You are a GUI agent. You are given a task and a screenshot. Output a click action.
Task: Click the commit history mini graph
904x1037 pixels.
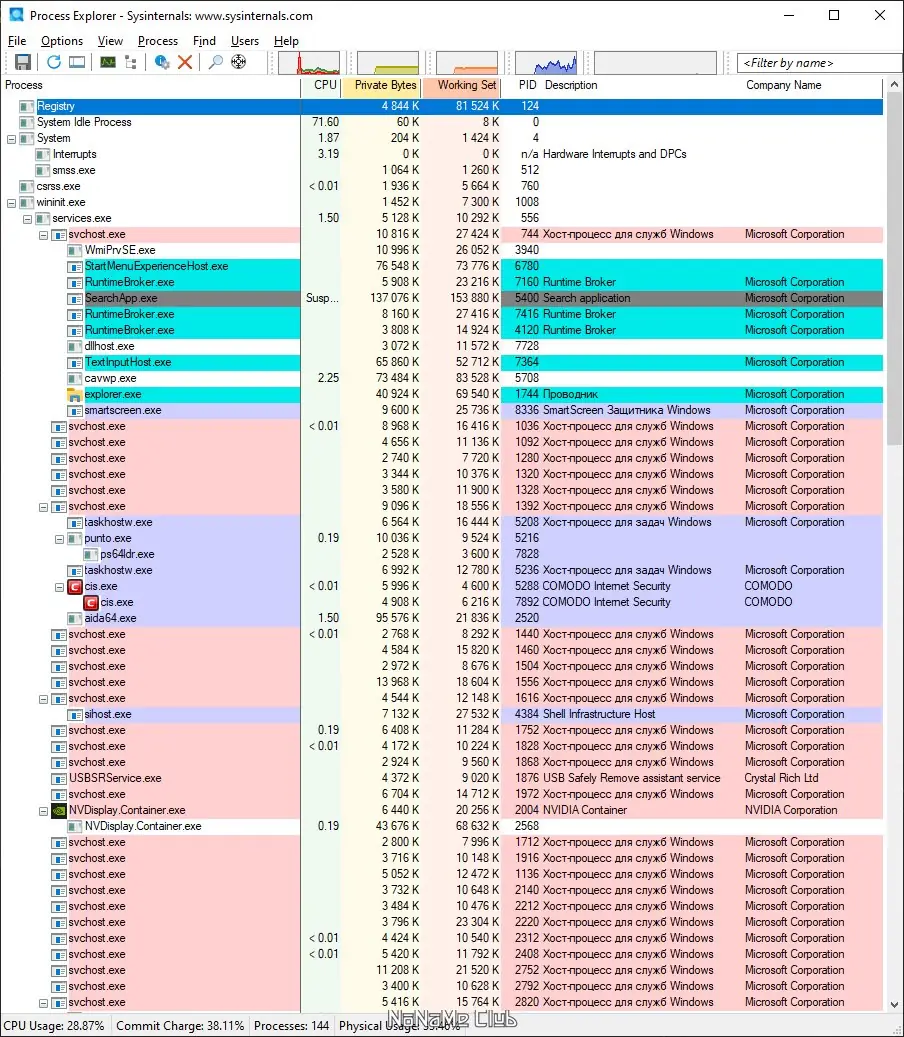pos(388,63)
